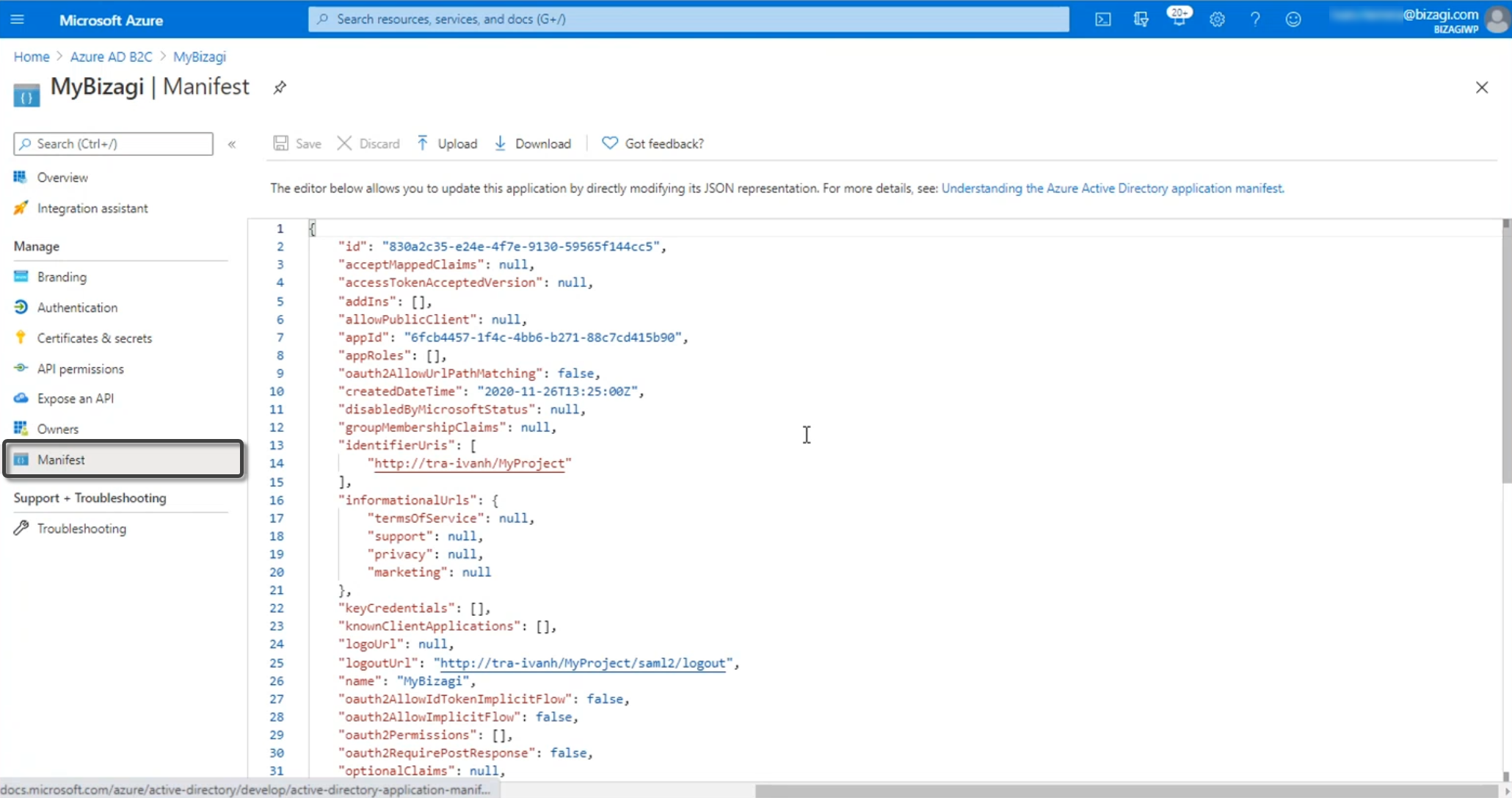Open the Overview menu item
The image size is (1512, 798).
tap(62, 178)
